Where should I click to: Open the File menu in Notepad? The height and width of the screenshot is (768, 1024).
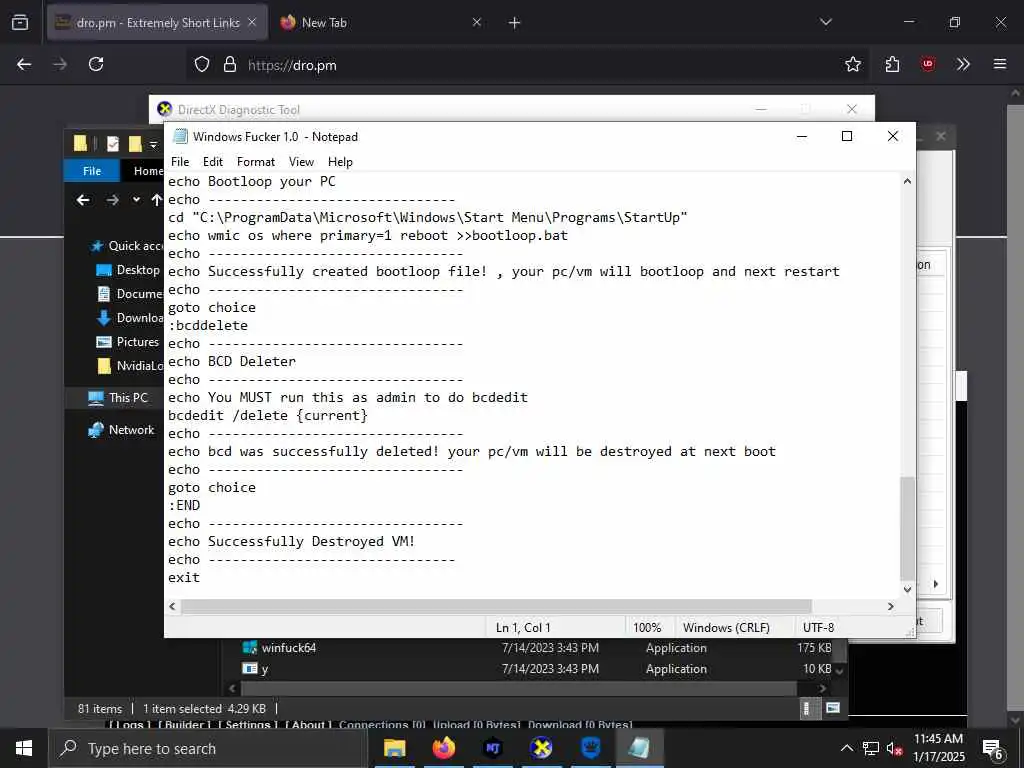tap(180, 162)
